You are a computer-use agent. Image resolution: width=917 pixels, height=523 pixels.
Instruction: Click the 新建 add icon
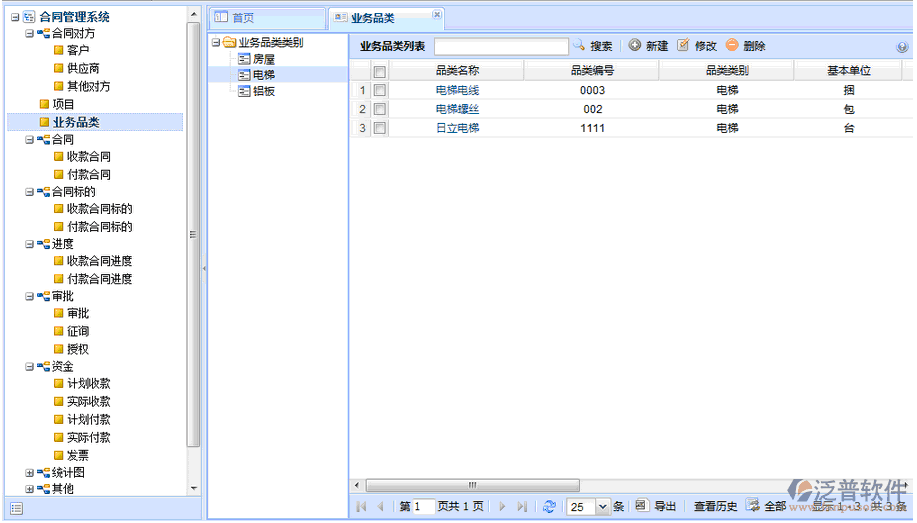click(635, 46)
